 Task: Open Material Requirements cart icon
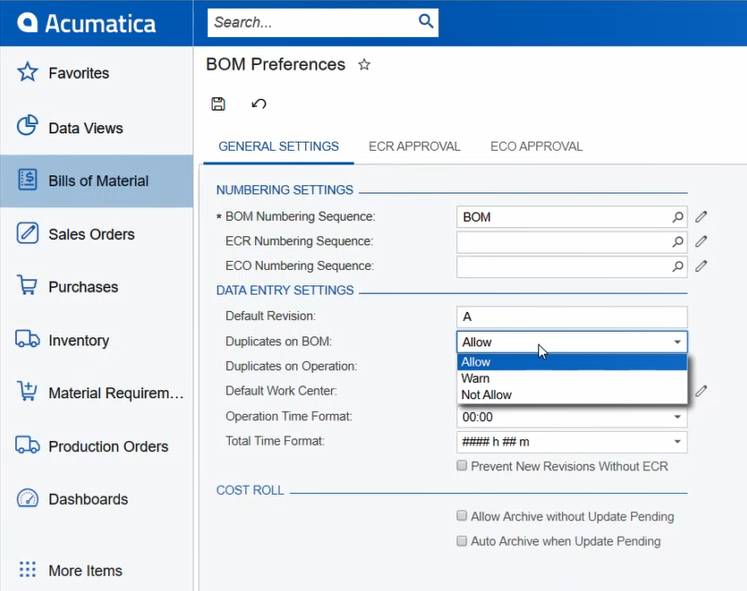tap(27, 391)
